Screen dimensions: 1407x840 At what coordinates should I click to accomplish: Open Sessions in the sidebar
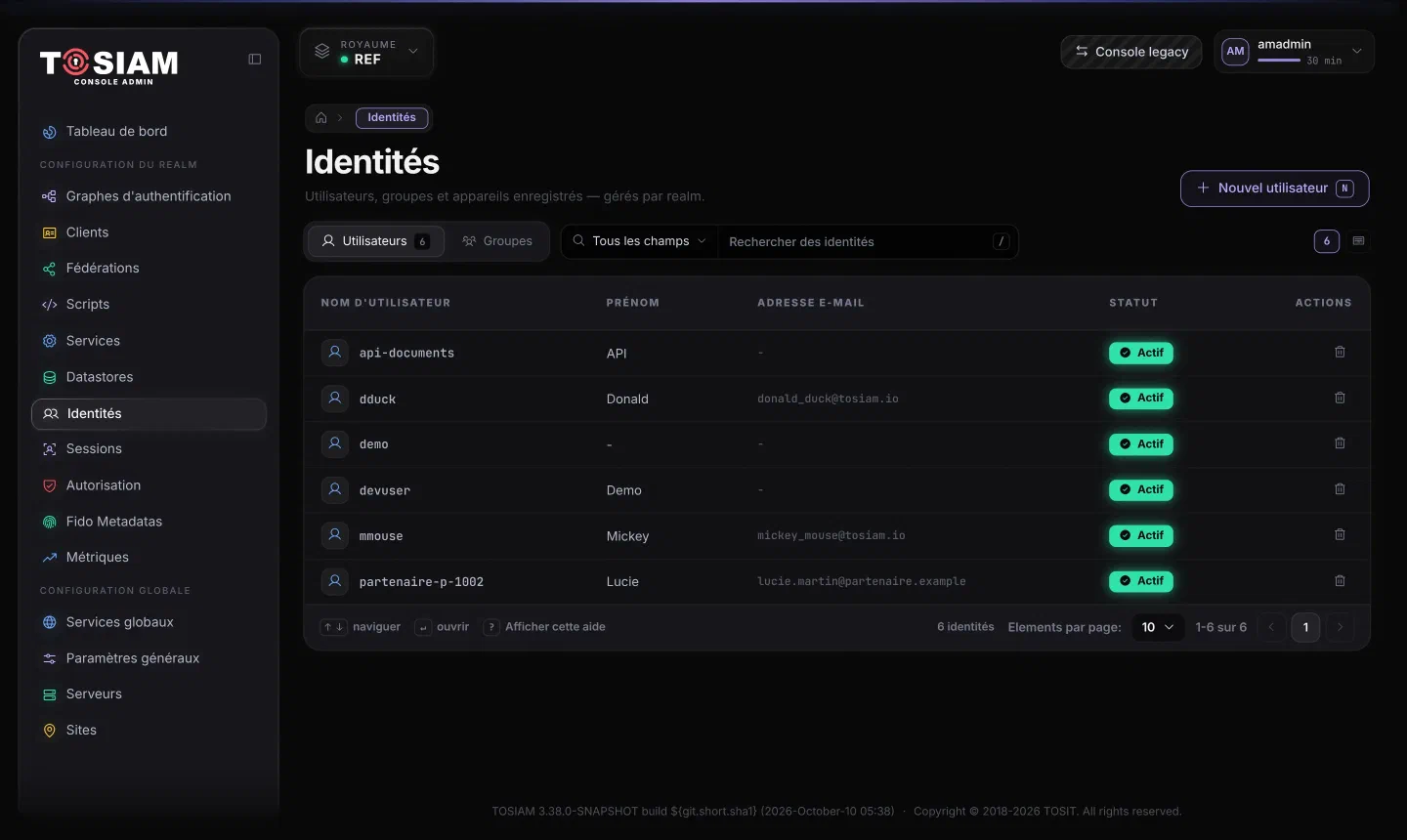point(149,449)
